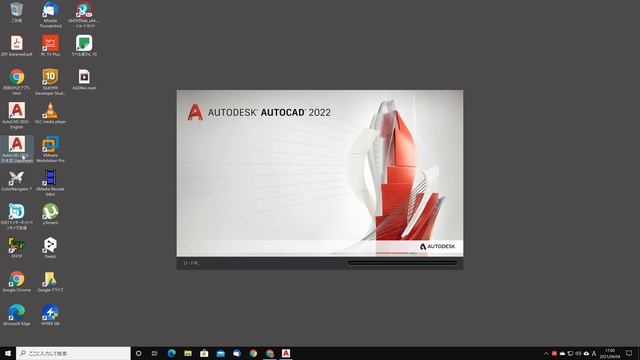Select the Mozilla Thunderbird desktop shortcut
640x360 pixels.
(50, 14)
